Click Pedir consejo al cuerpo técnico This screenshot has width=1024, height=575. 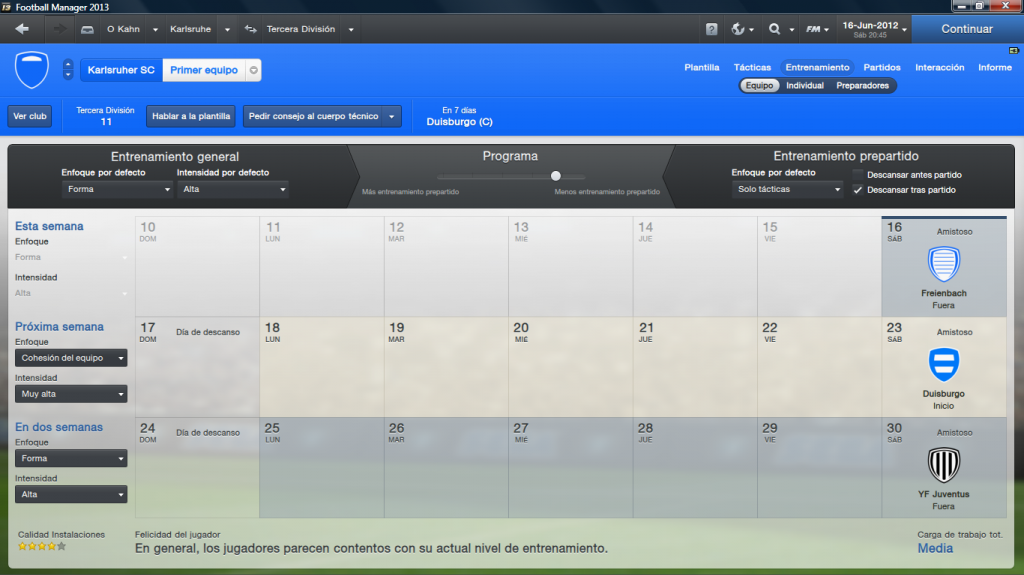[313, 116]
